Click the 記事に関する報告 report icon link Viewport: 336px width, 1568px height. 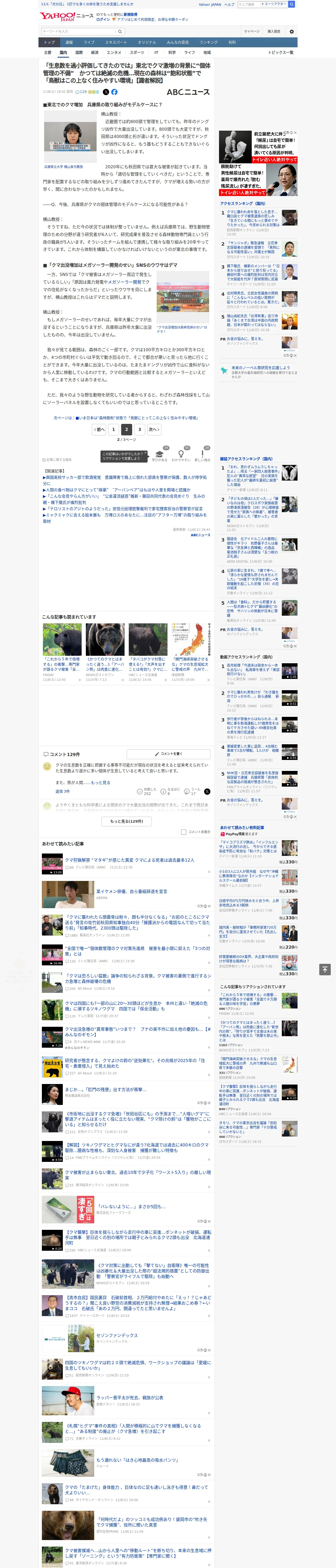click(57, 460)
